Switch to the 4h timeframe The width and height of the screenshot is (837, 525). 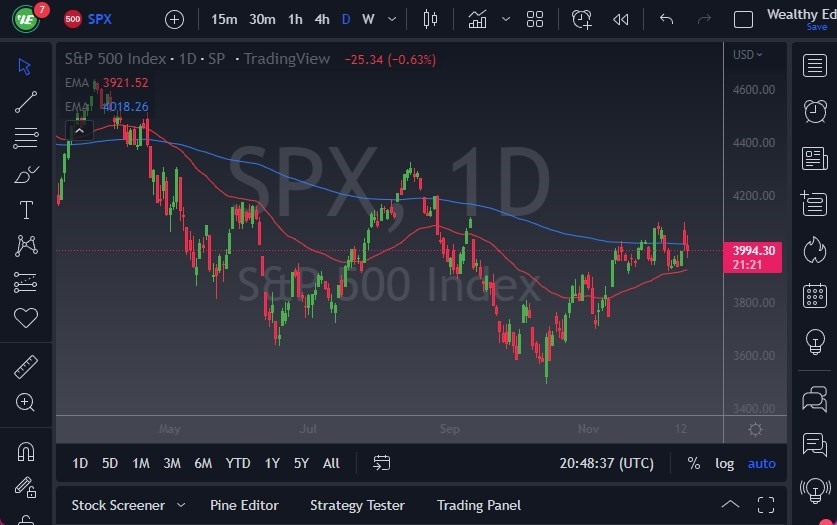pyautogui.click(x=322, y=20)
